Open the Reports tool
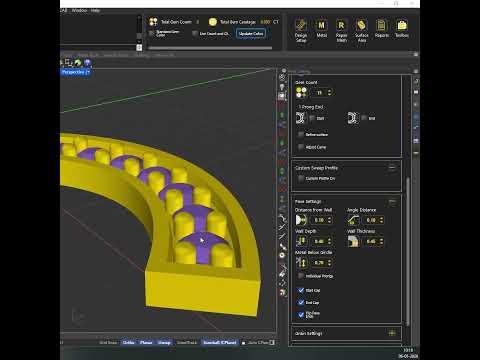 [x=382, y=29]
